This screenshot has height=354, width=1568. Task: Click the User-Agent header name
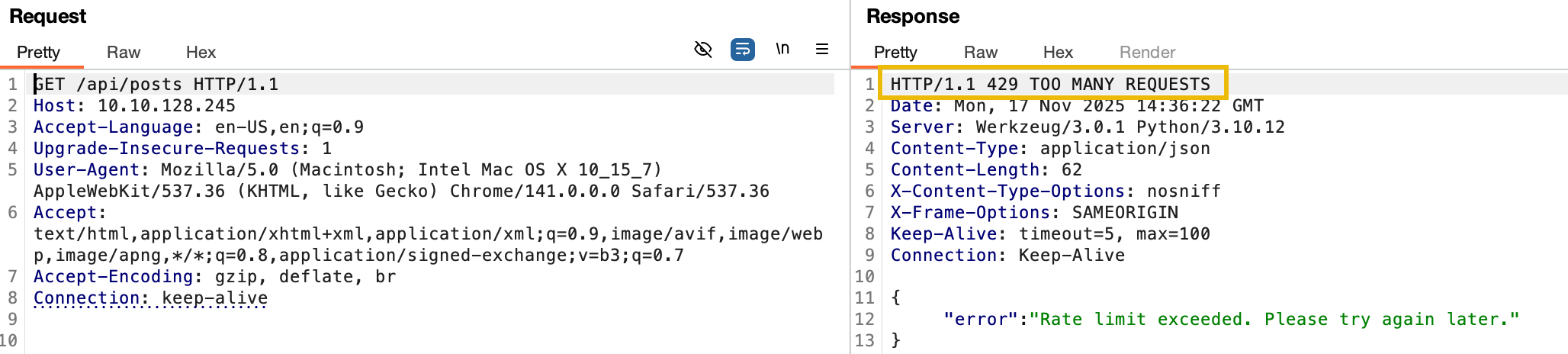(x=86, y=169)
